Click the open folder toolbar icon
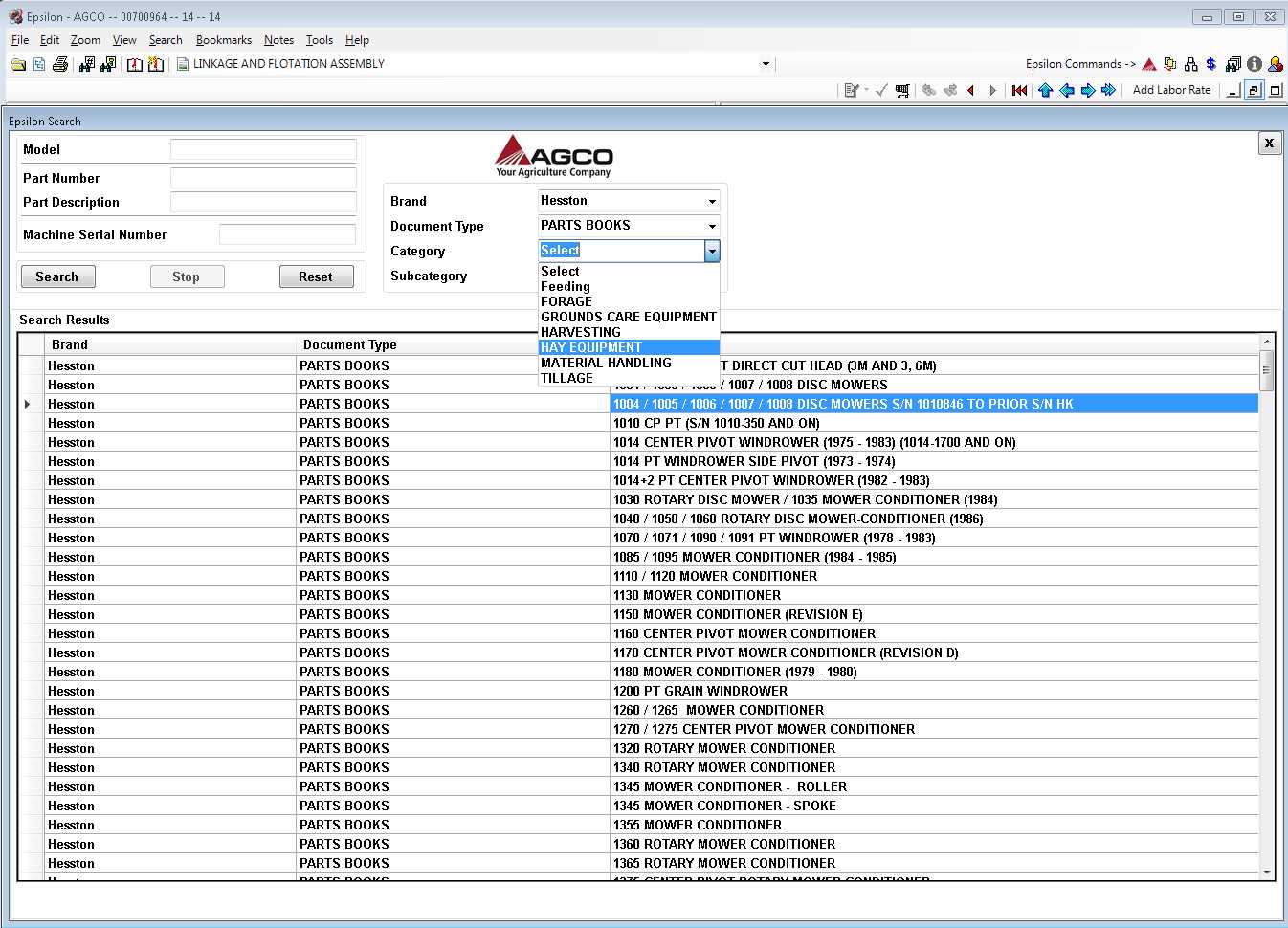 (x=18, y=64)
